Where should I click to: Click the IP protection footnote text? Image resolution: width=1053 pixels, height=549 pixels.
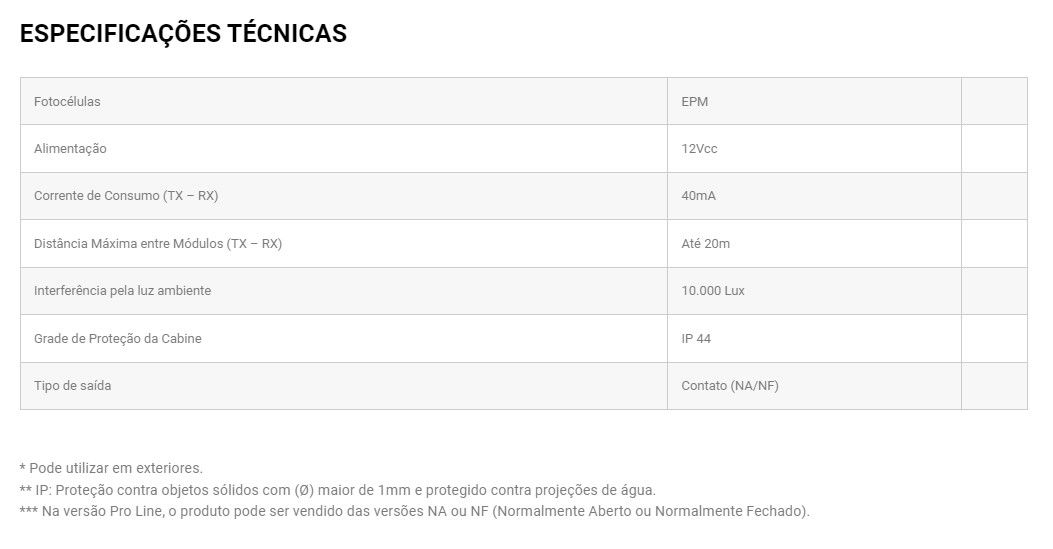(338, 490)
